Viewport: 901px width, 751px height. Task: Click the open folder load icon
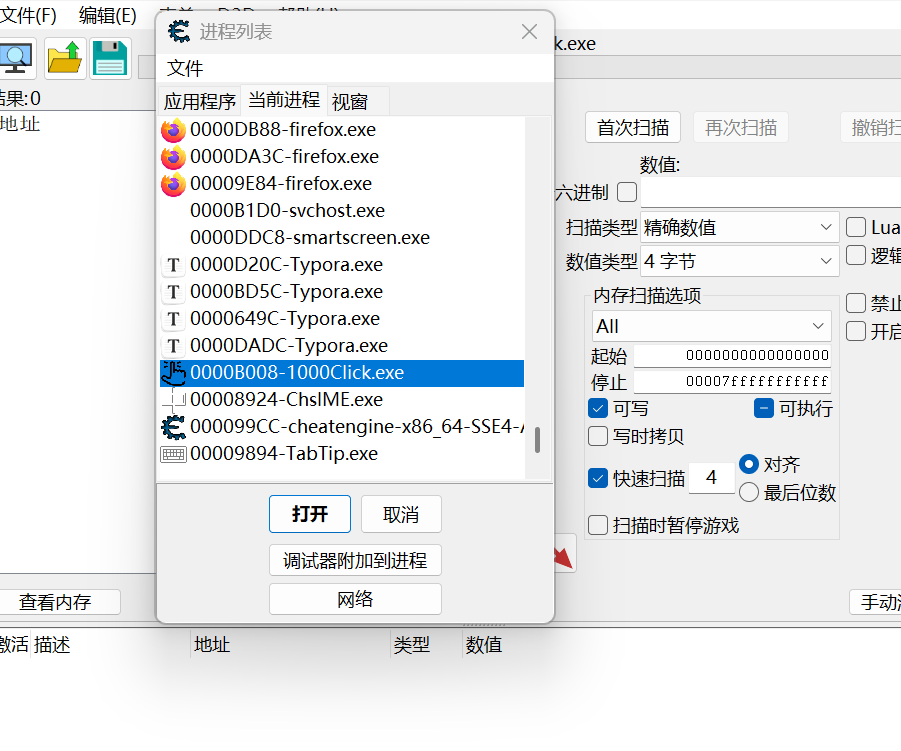coord(65,59)
